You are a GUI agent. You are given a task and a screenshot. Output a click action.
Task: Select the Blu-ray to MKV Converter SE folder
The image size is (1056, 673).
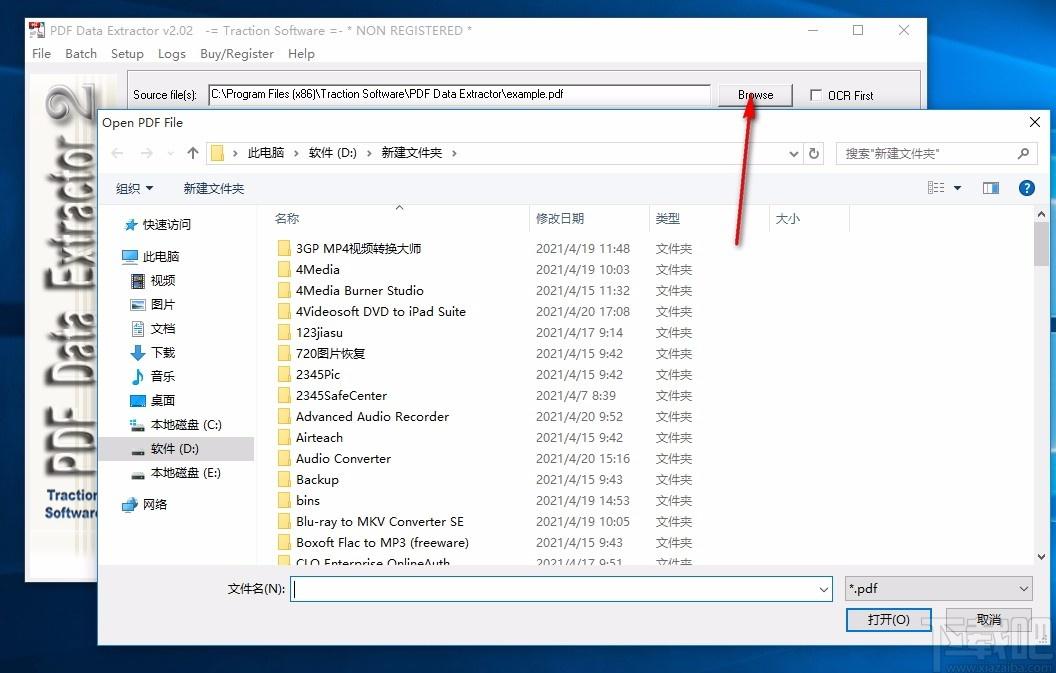380,521
